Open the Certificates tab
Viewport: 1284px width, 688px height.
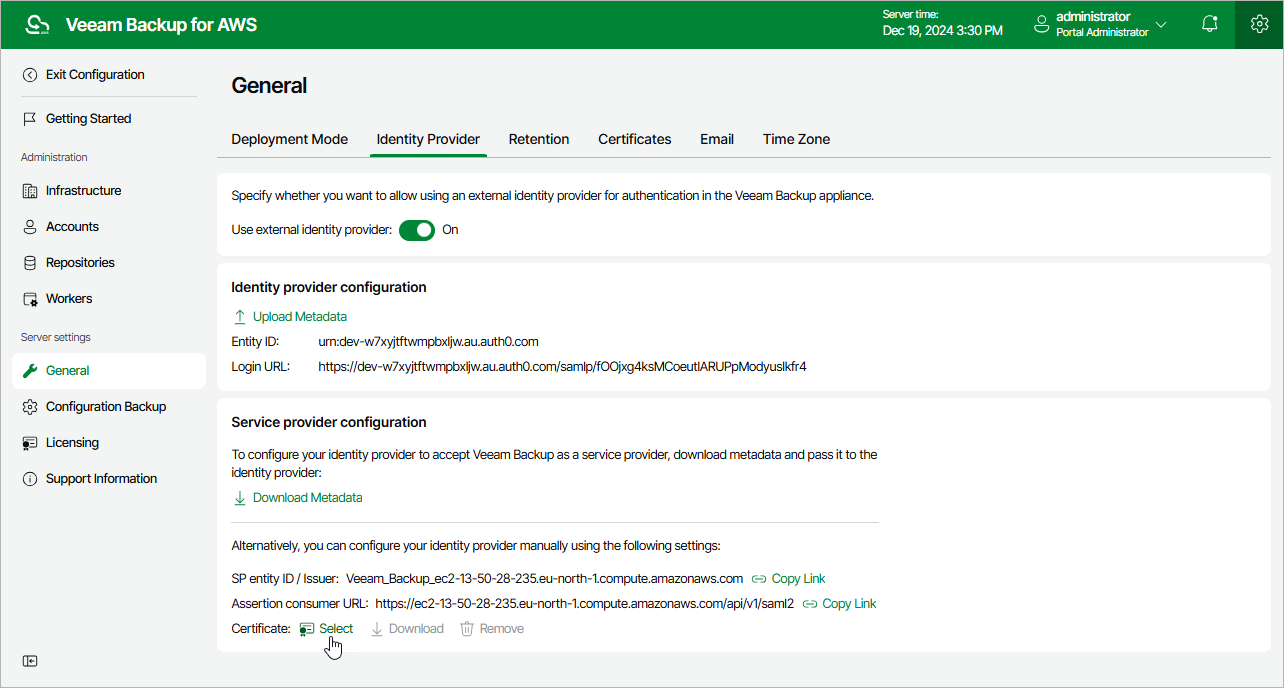[x=634, y=139]
